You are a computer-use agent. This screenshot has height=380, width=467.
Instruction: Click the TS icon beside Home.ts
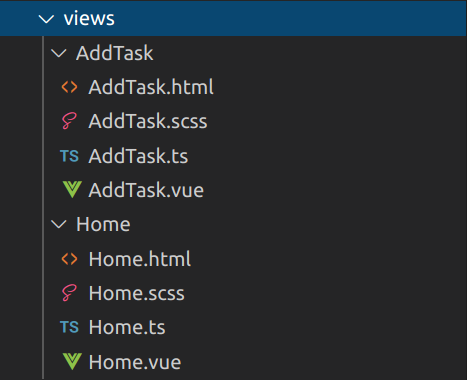tap(69, 327)
